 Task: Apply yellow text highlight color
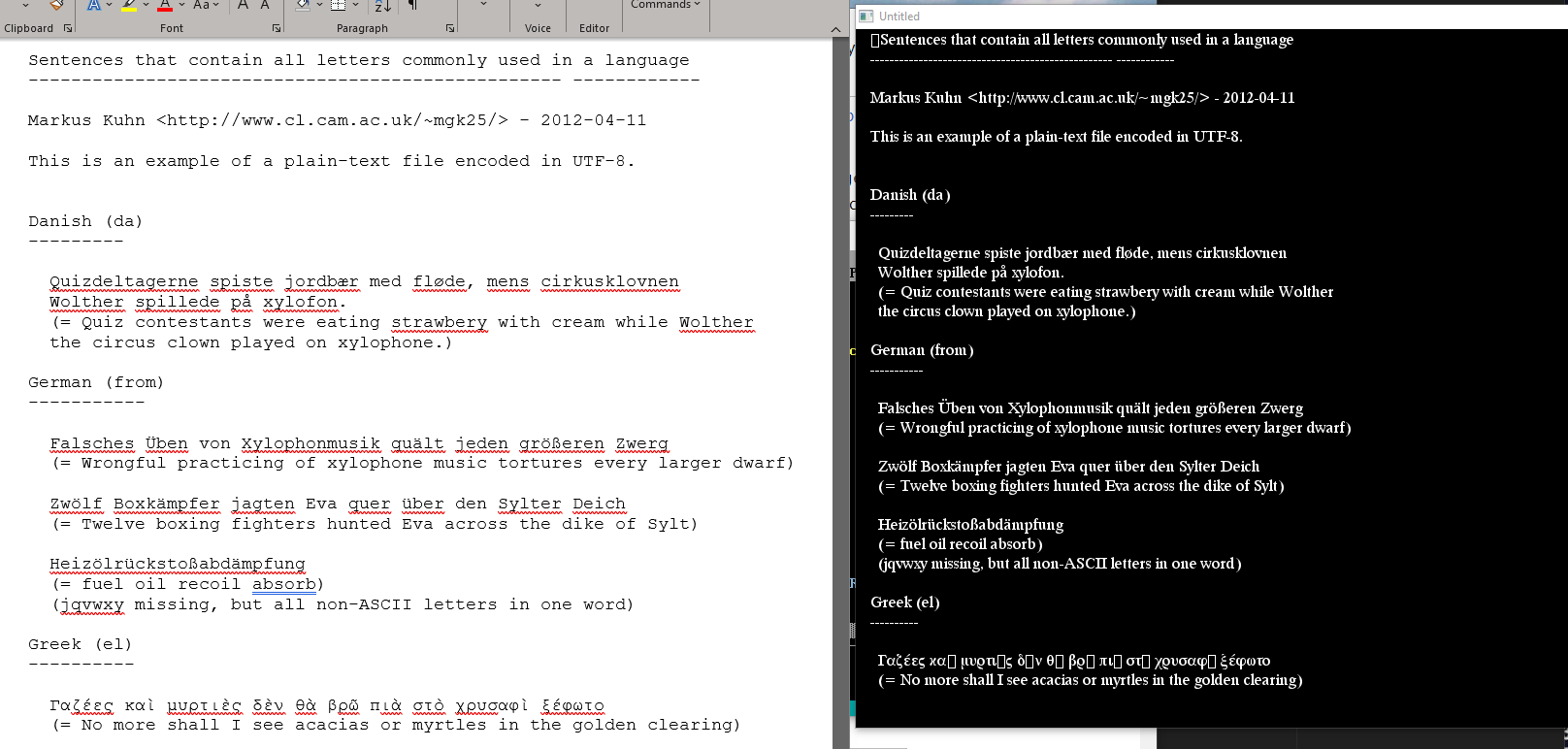point(128,5)
